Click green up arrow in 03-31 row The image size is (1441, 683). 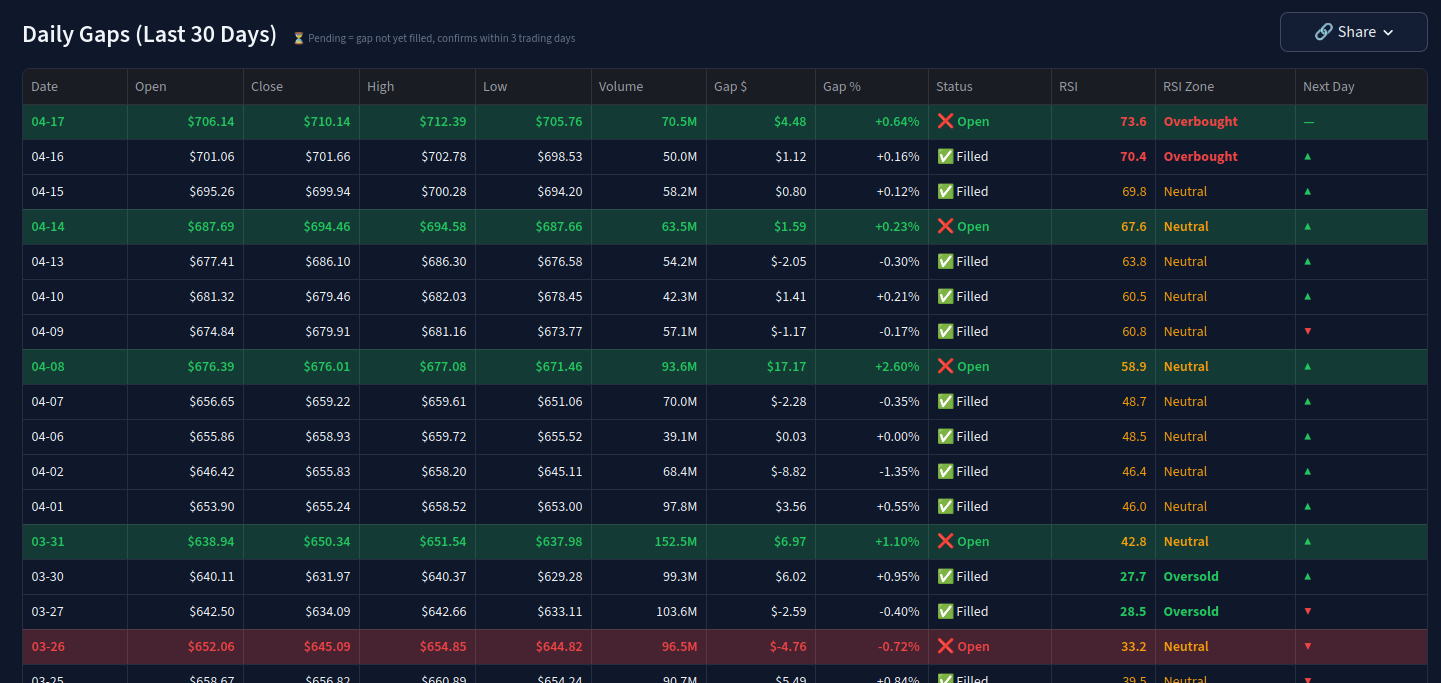[1307, 541]
